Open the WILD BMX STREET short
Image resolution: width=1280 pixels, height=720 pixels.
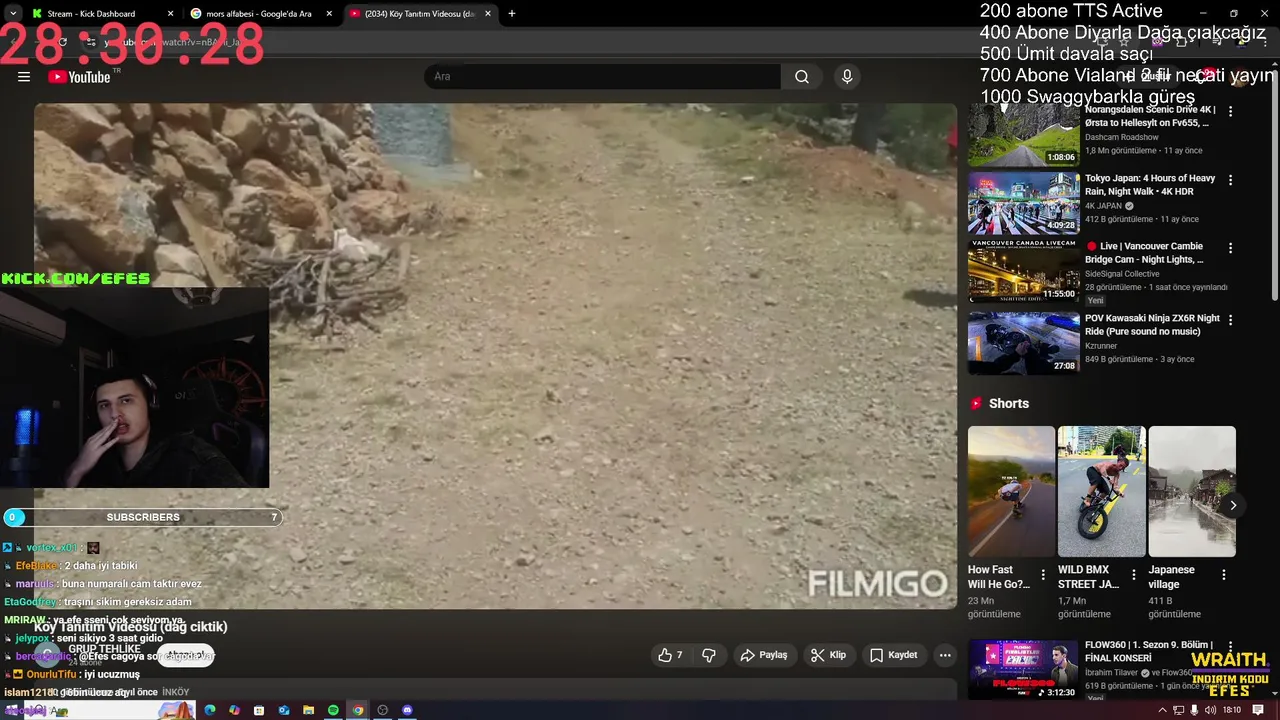tap(1102, 491)
